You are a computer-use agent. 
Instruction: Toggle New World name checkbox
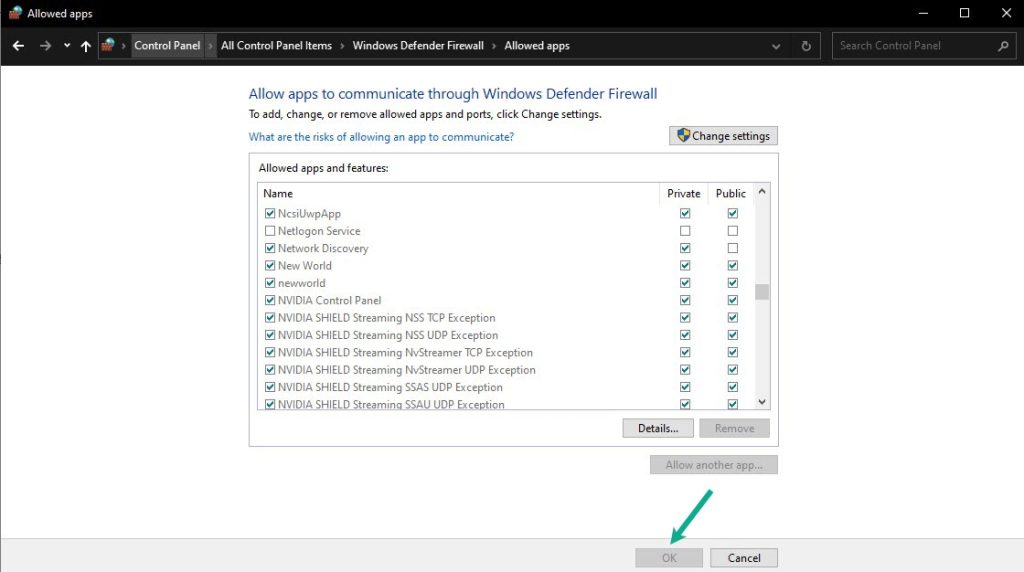270,266
